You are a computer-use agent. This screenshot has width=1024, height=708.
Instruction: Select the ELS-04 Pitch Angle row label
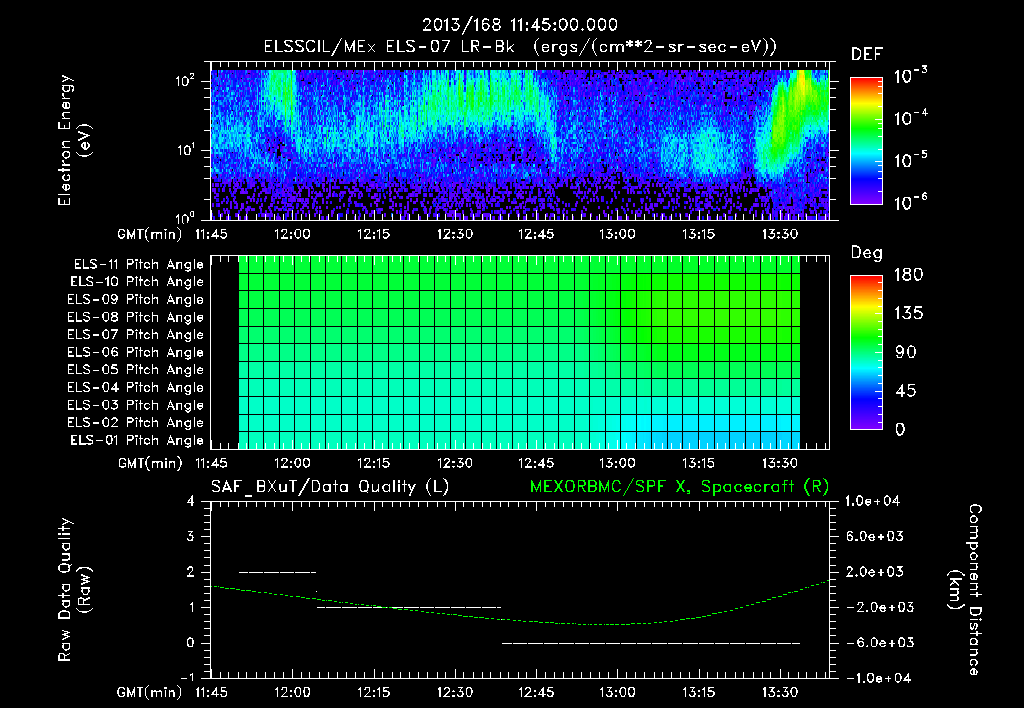pos(136,388)
